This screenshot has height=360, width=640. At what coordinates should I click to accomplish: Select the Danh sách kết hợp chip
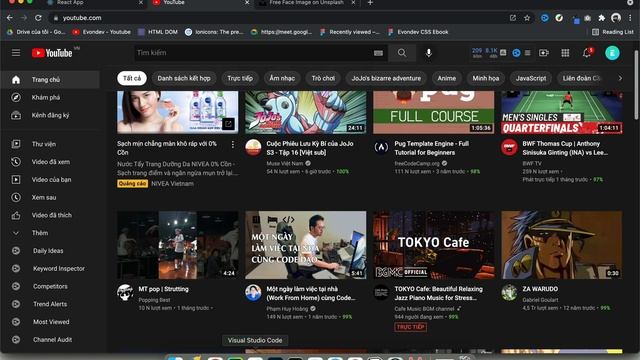184,78
